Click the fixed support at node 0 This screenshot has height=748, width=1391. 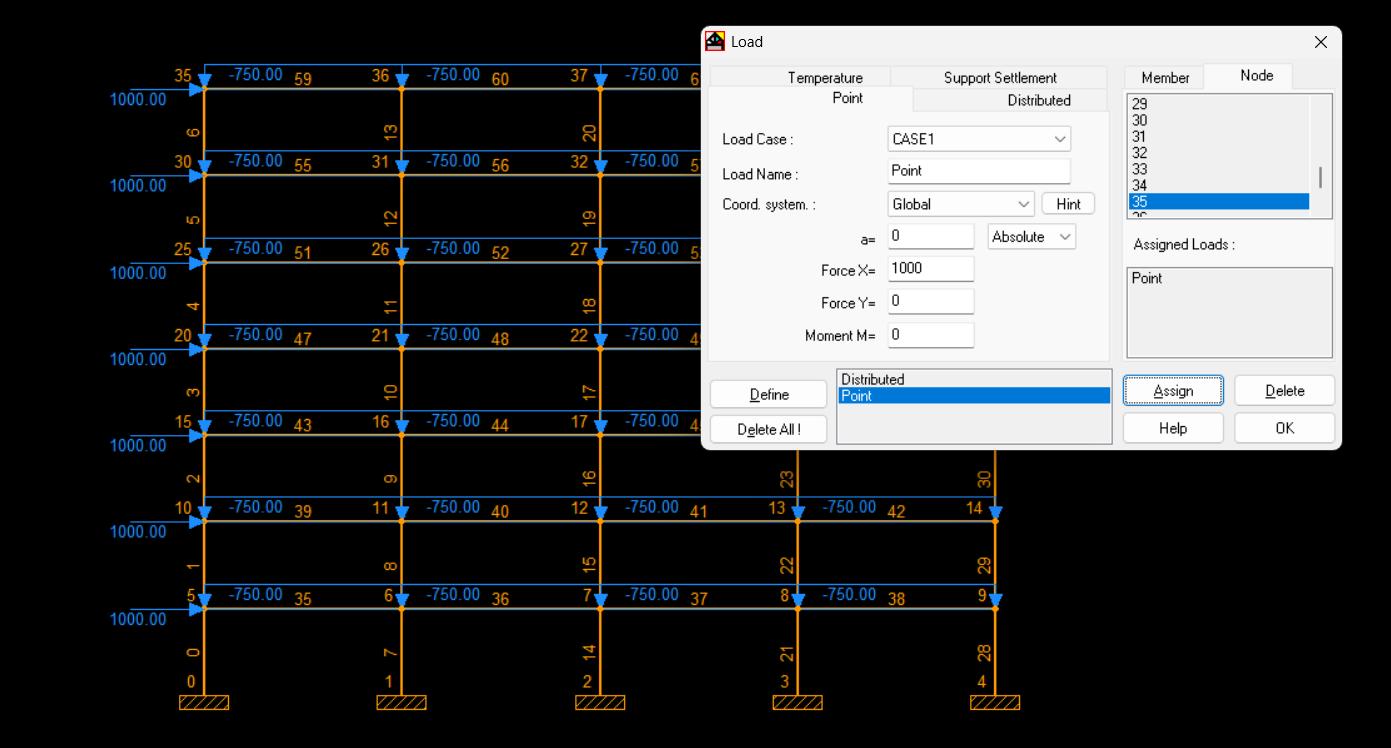tap(204, 702)
